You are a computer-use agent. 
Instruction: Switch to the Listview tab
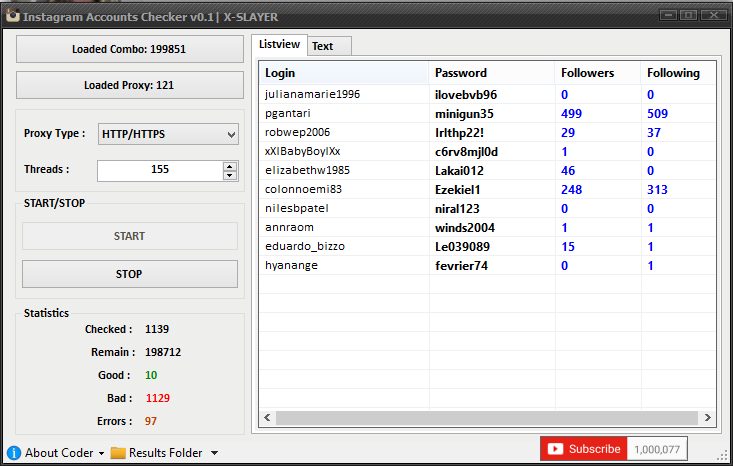point(279,44)
